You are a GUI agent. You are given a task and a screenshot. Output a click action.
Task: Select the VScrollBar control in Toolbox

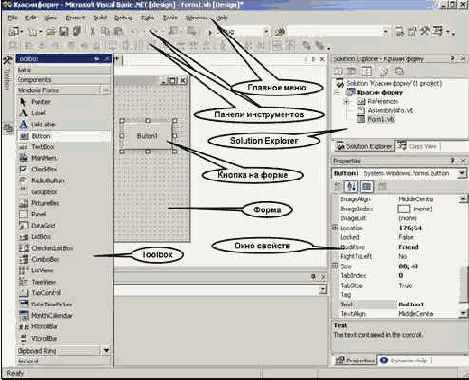tap(64, 339)
